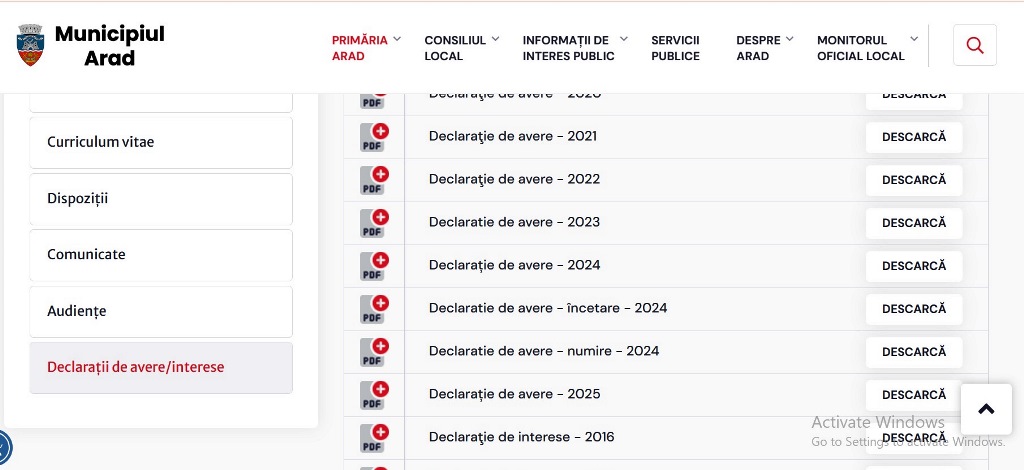Click the Municipiul Arad coat of arms logo
1024x470 pixels.
point(31,46)
